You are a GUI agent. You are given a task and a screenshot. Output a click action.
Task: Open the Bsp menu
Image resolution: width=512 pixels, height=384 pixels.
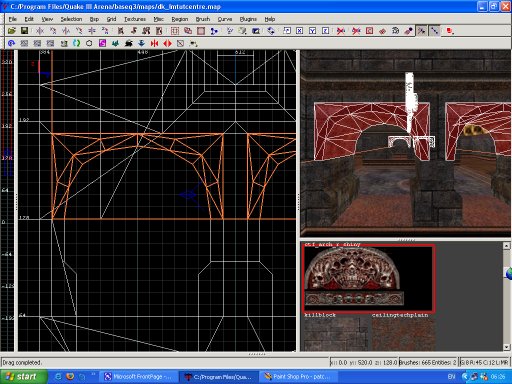tap(94, 19)
